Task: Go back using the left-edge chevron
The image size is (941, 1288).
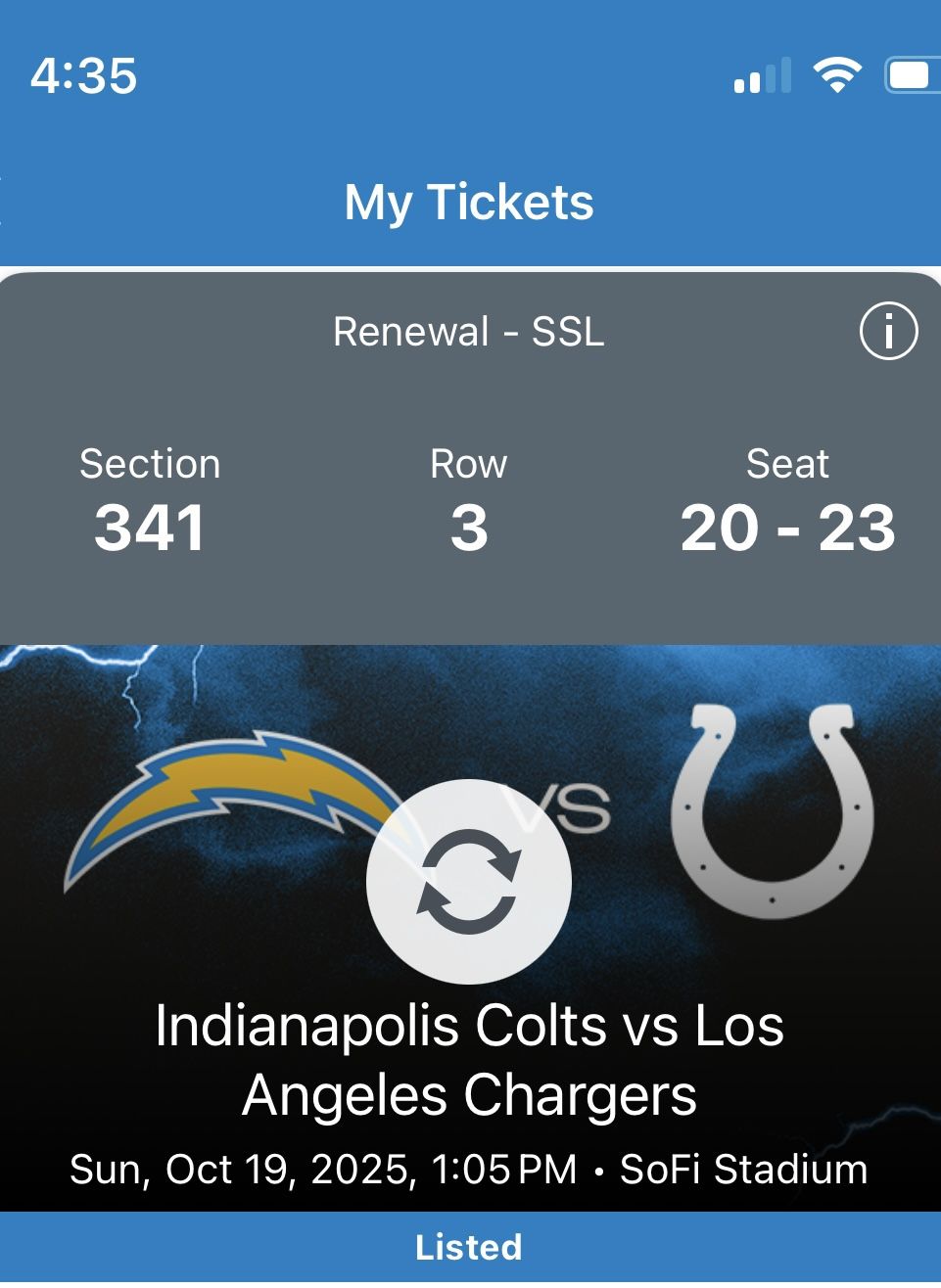Action: point(4,201)
